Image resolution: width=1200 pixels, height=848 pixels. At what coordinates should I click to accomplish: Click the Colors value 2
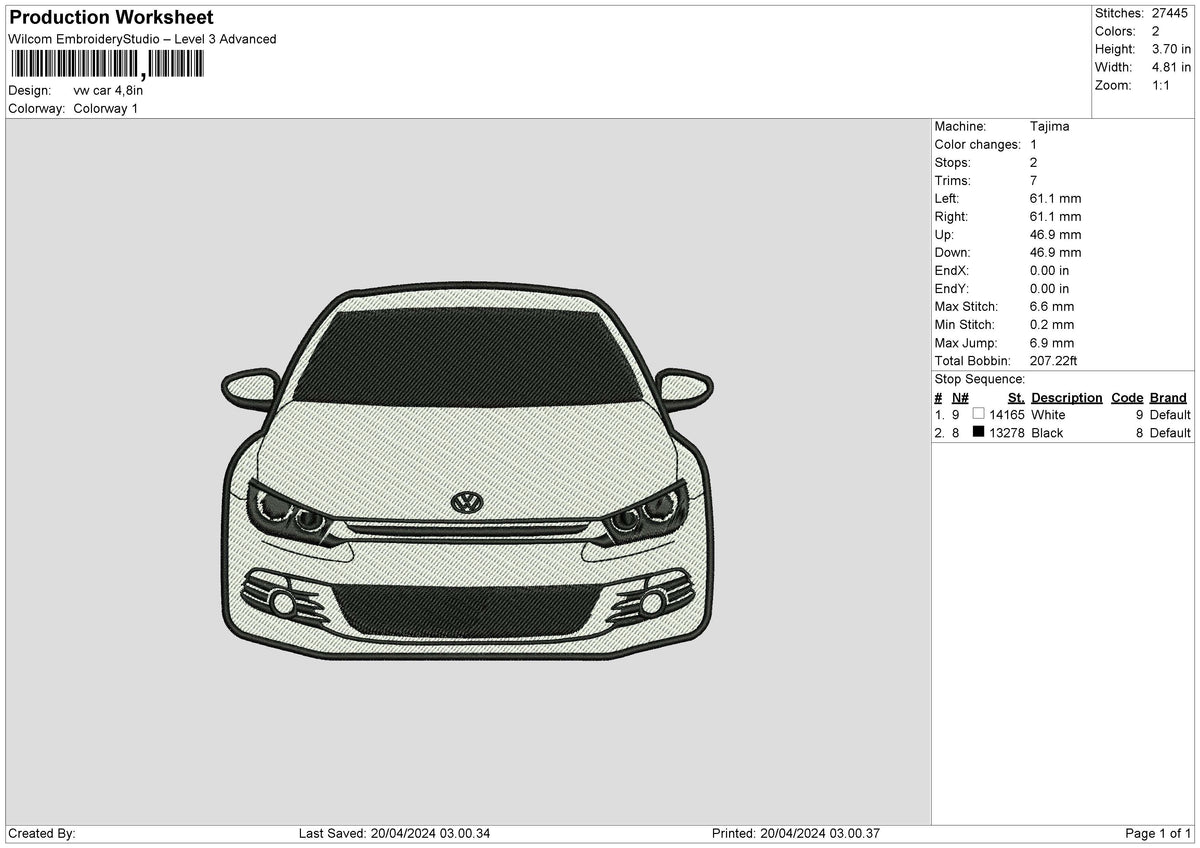click(1156, 31)
